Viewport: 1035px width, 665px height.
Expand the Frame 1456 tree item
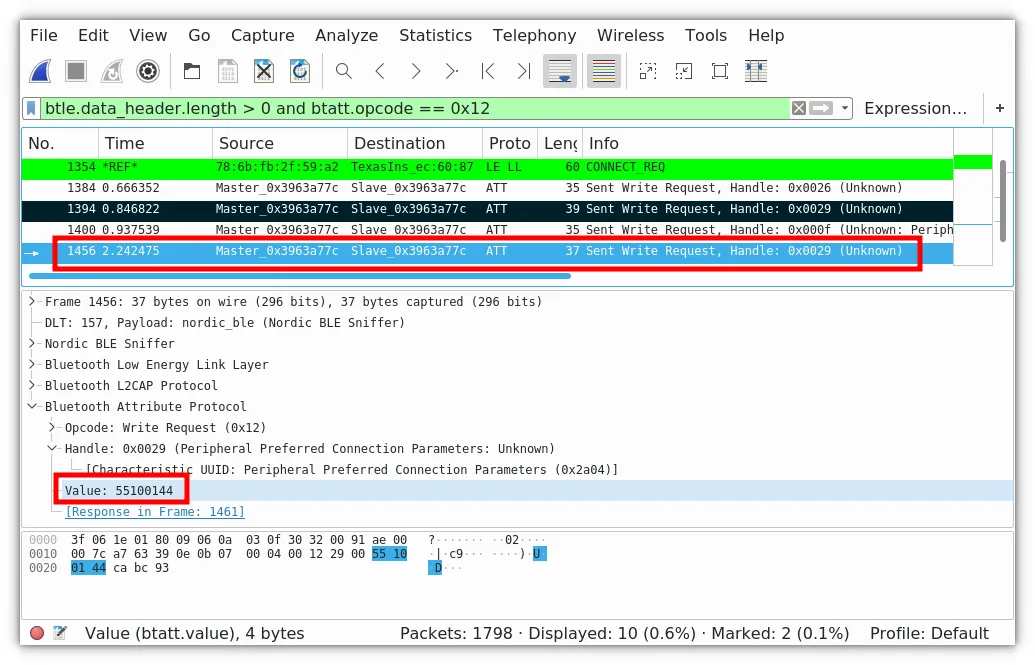coord(32,302)
